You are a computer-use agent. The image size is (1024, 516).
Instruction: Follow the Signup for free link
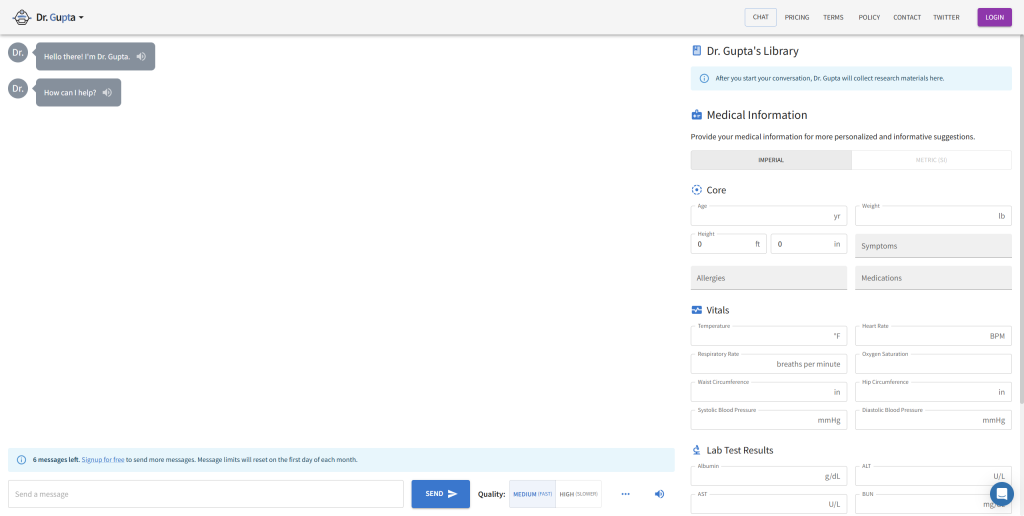tap(103, 460)
